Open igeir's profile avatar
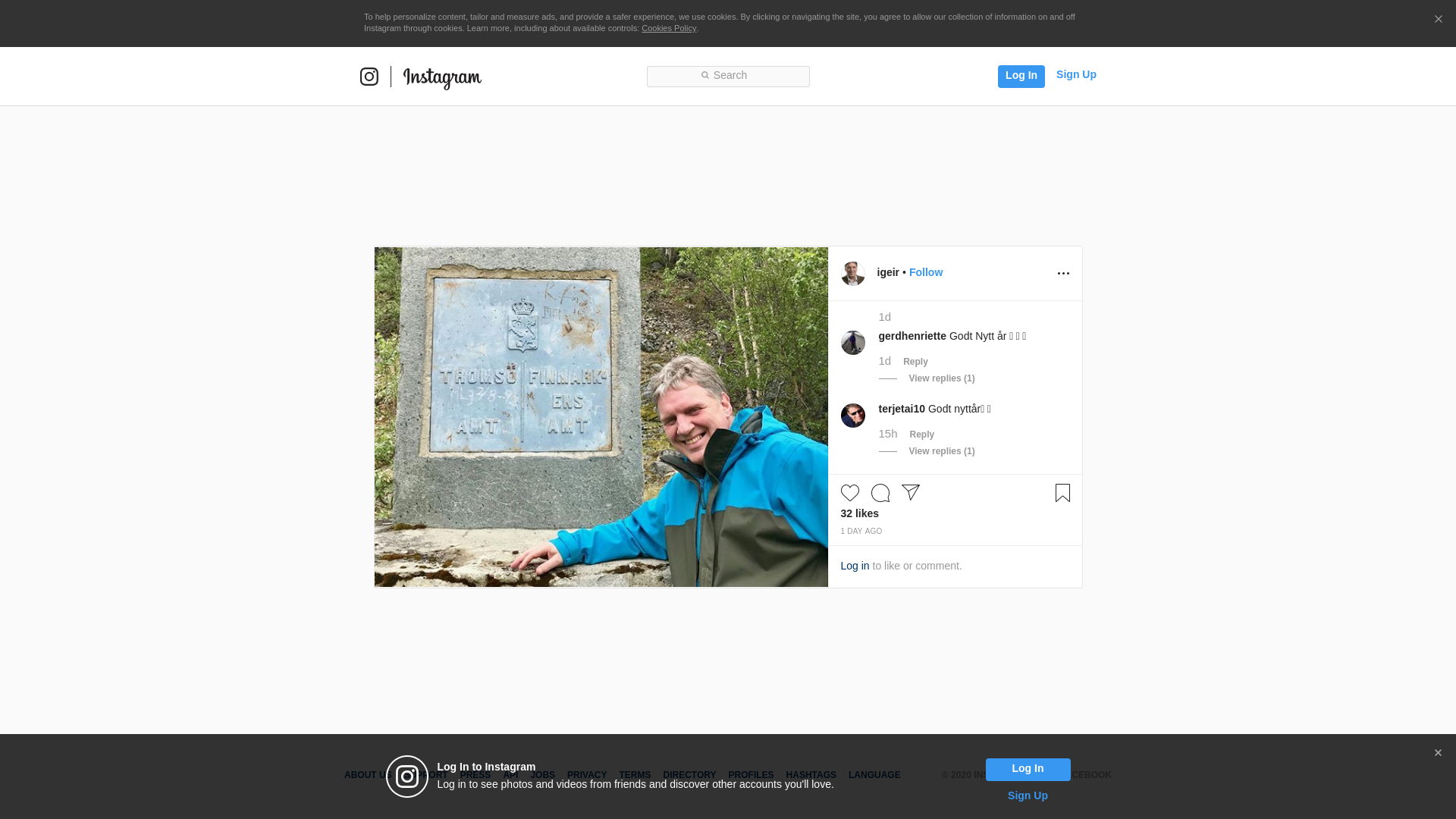Screen dimensions: 1456x819 click(x=852, y=274)
